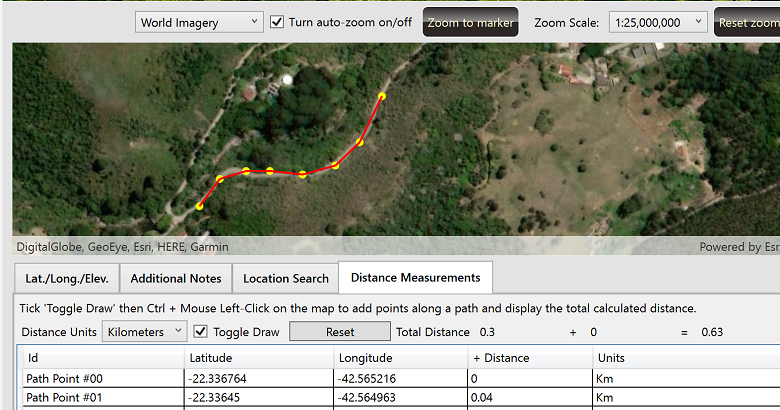Click the Km units cell for Path Point #00
The height and width of the screenshot is (410, 780).
click(686, 379)
